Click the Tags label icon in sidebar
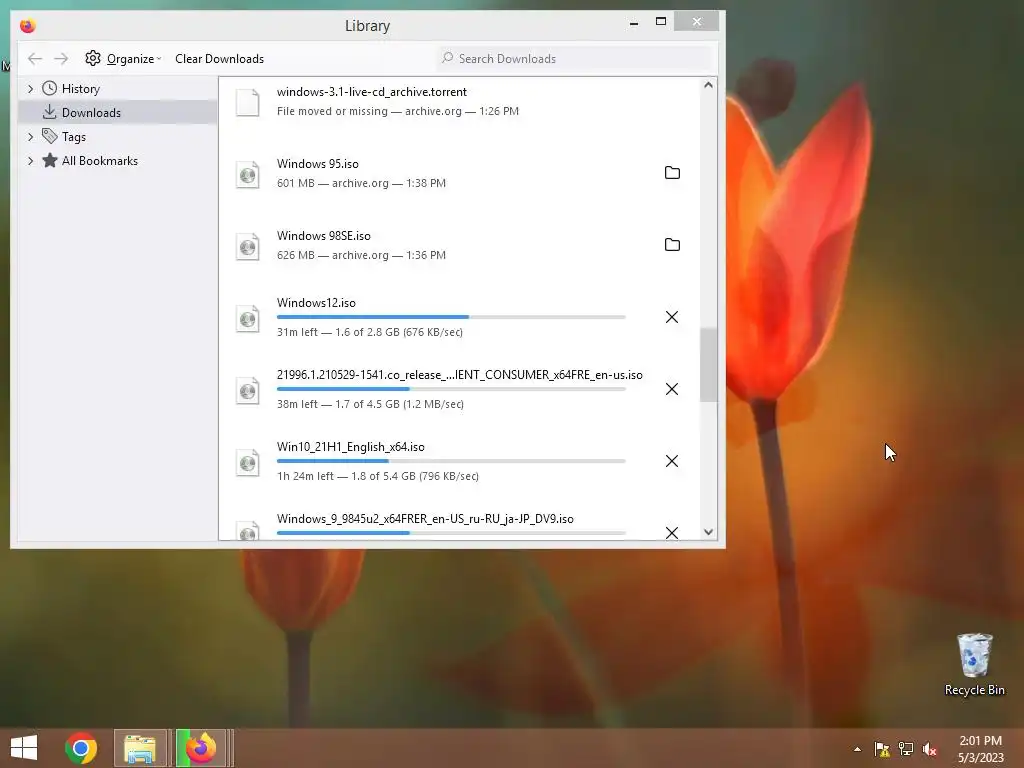The image size is (1024, 768). point(50,136)
